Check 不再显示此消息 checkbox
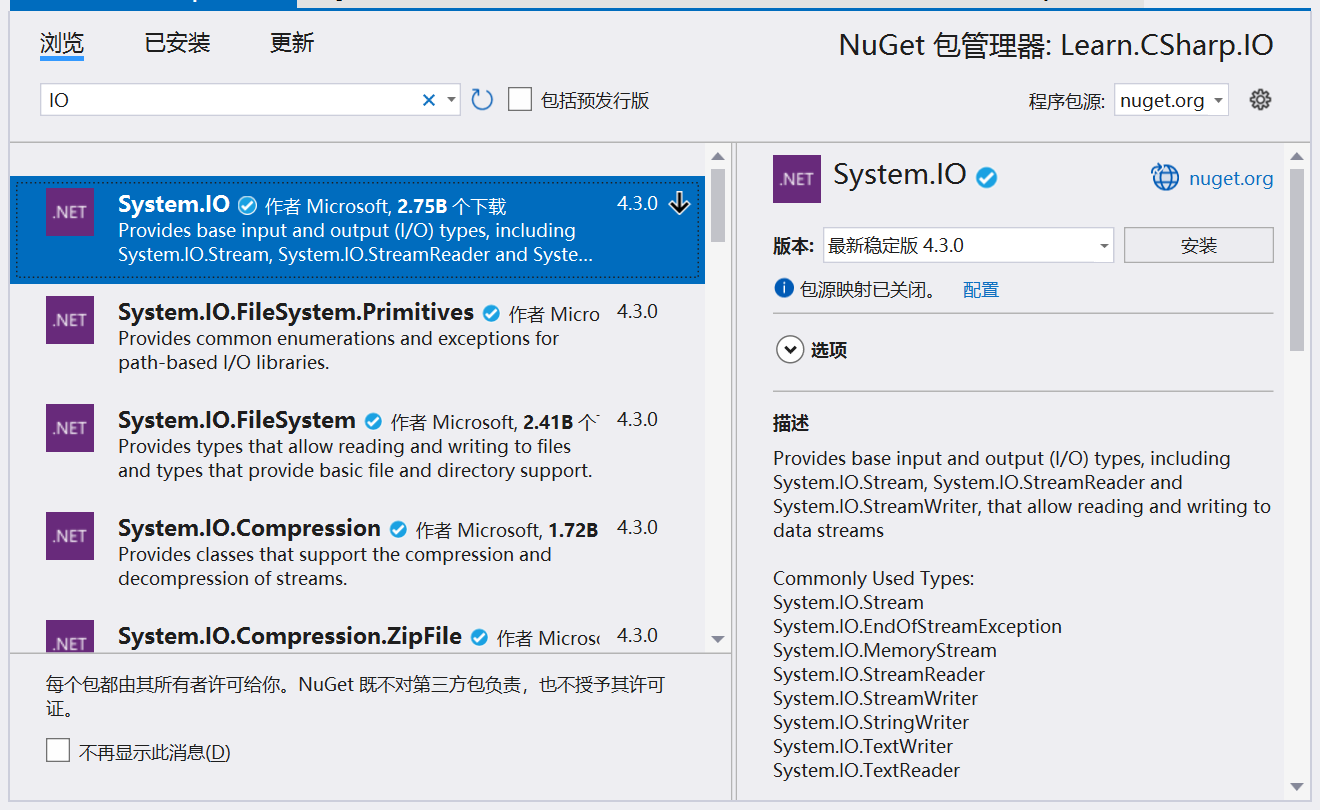1320x810 pixels. (x=58, y=751)
